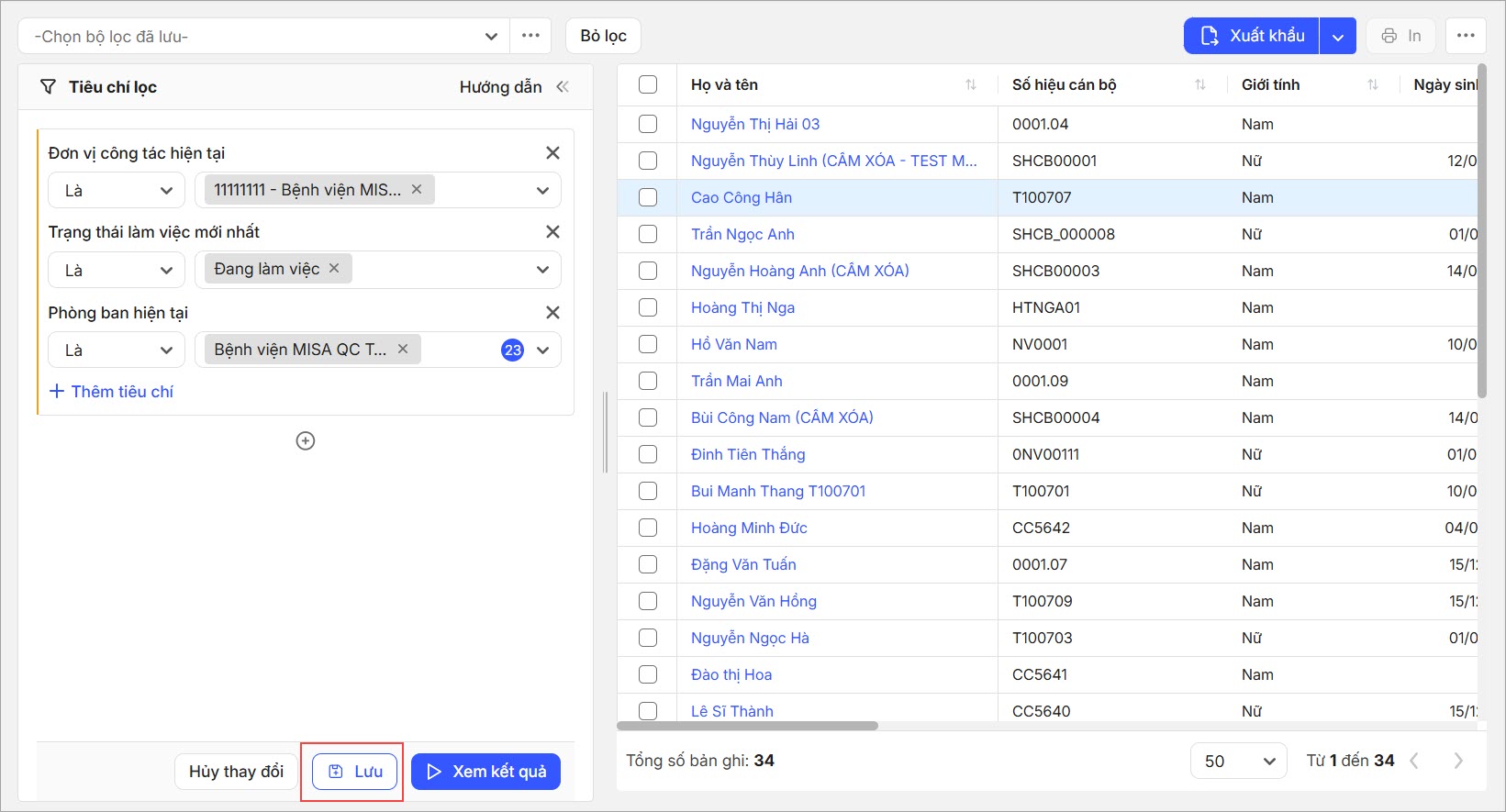Collapse the filter criteria panel

(x=563, y=87)
